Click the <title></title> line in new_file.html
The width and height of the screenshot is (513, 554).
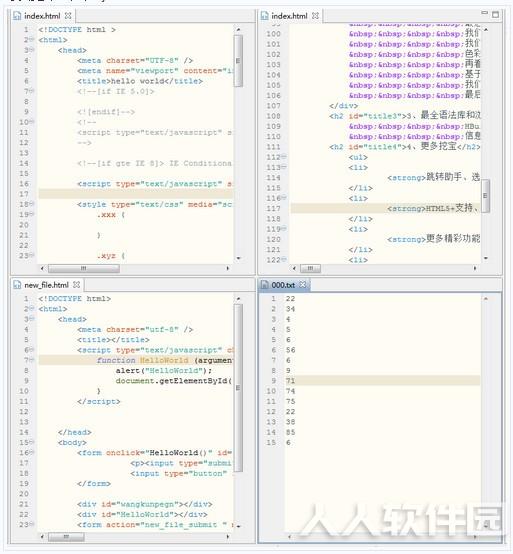(x=113, y=340)
